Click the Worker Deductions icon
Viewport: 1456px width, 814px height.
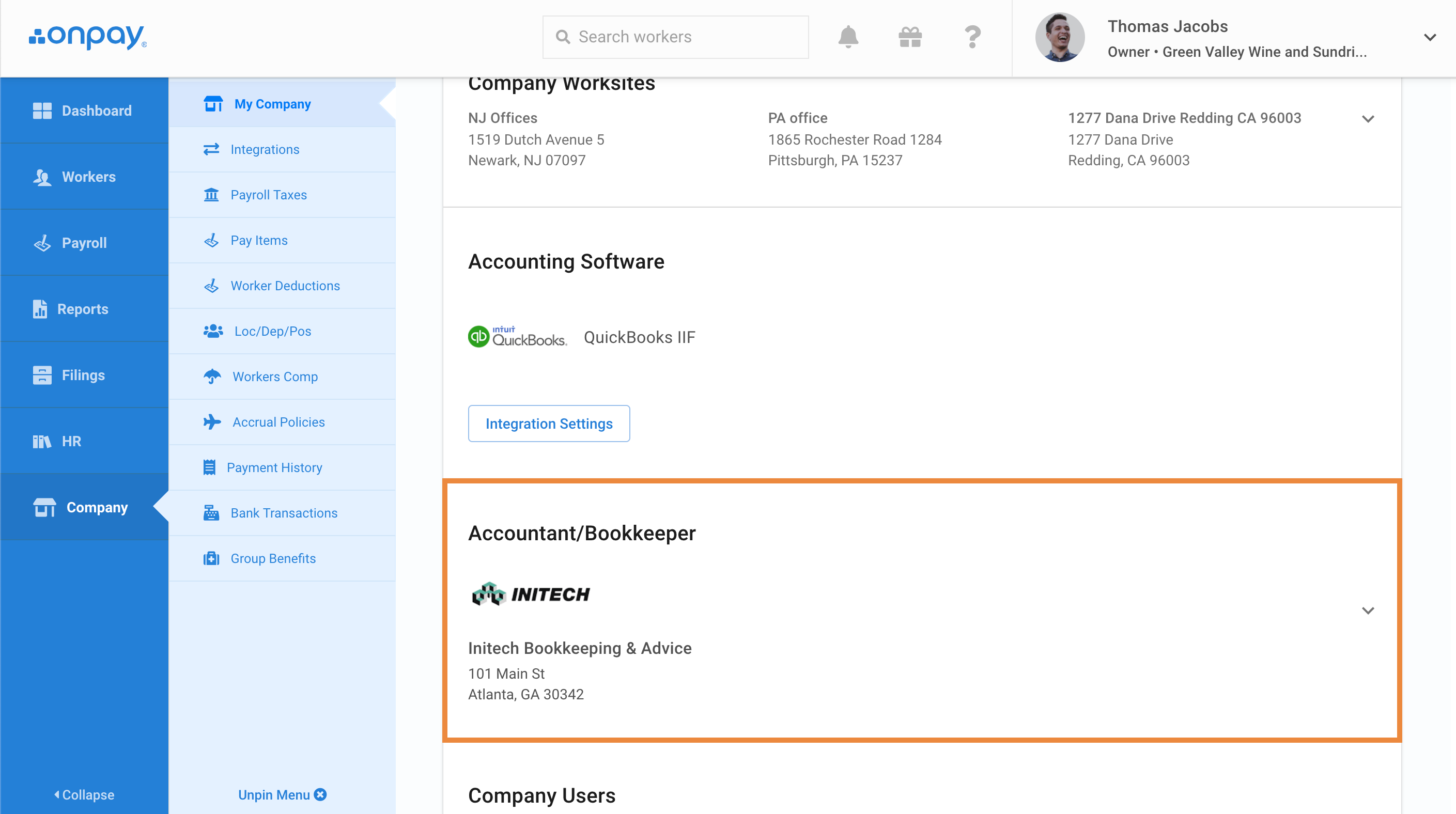(x=211, y=286)
